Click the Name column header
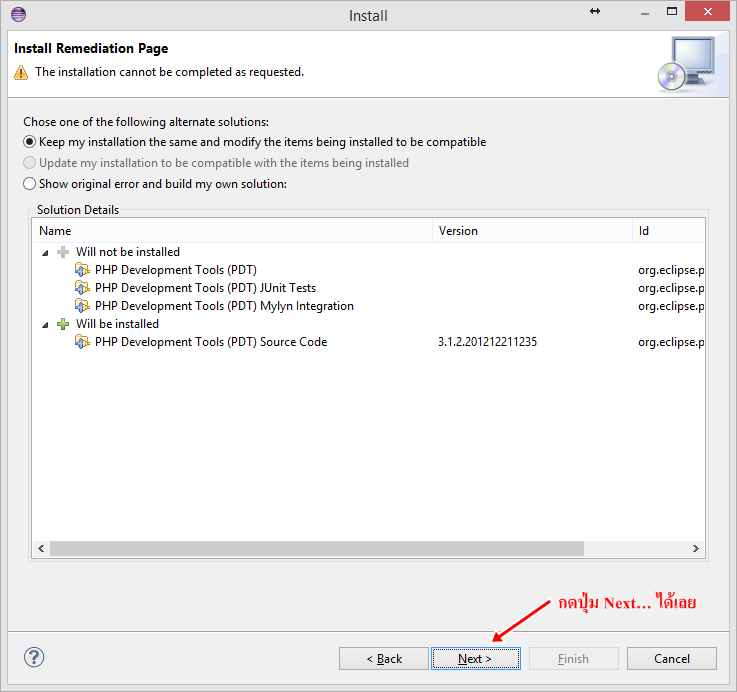The image size is (737, 692). pyautogui.click(x=232, y=231)
